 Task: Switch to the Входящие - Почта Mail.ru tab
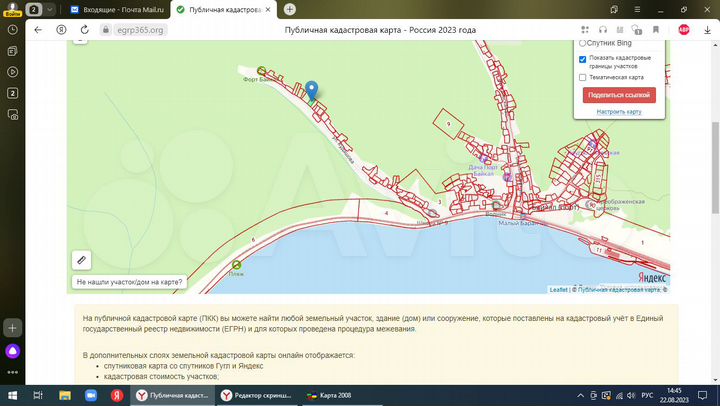pyautogui.click(x=118, y=9)
